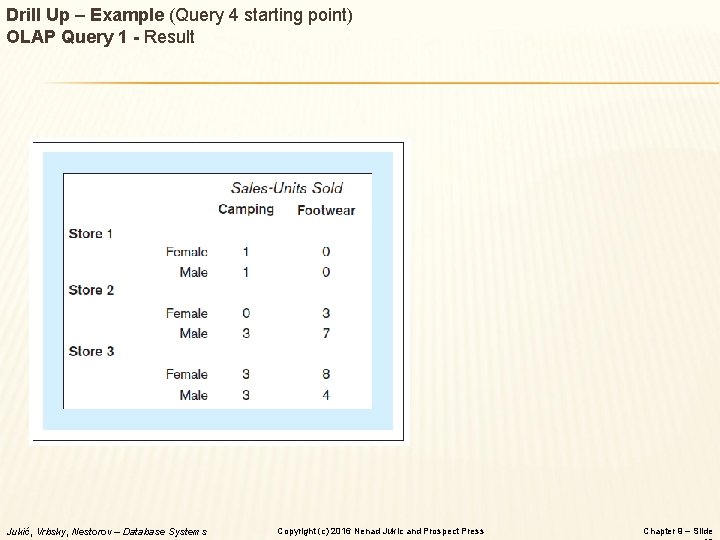Viewport: 720px width, 540px height.
Task: Click the Female label under Store 3
Action: click(x=186, y=374)
